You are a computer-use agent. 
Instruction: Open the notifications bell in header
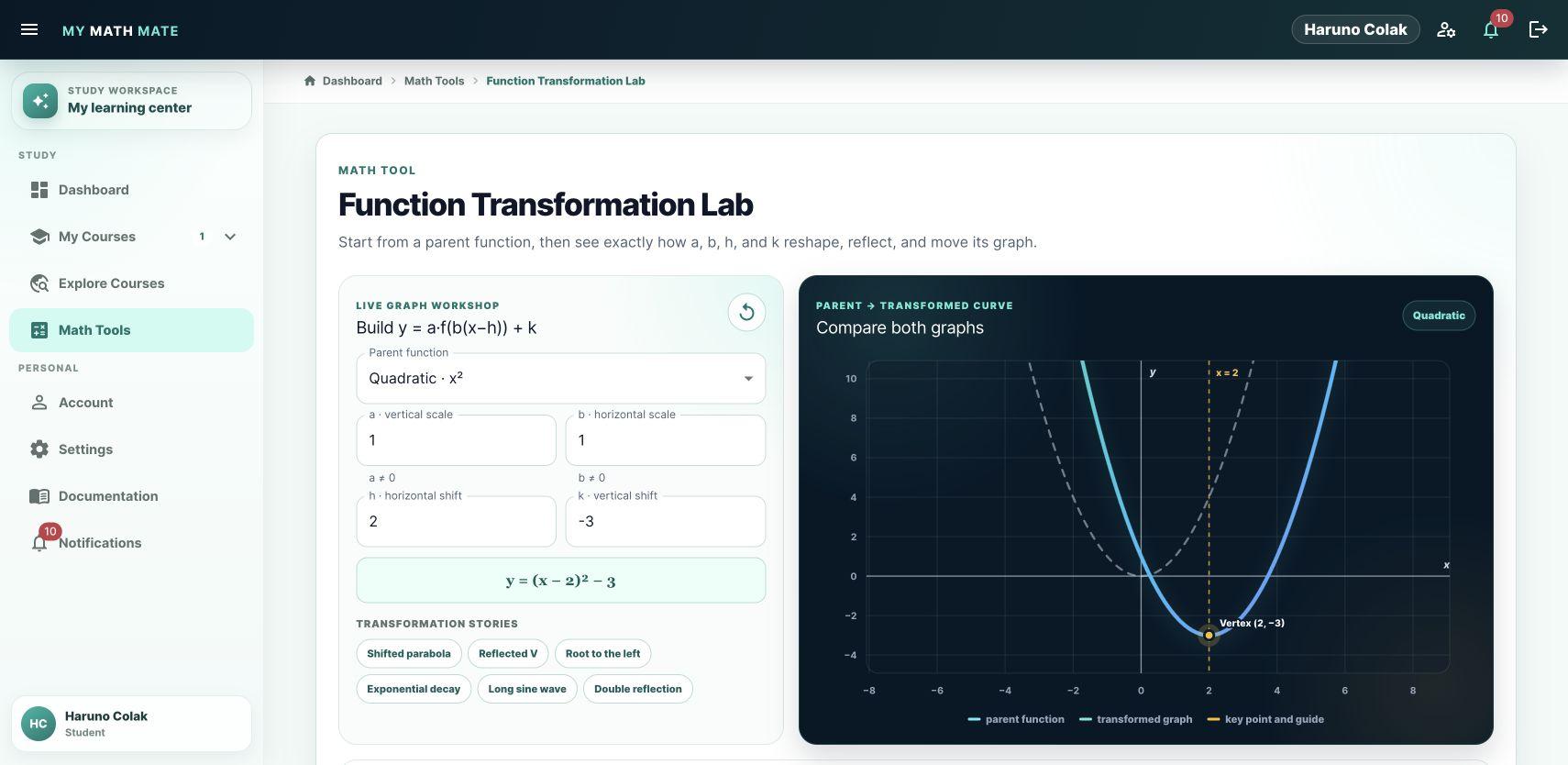pos(1491,29)
